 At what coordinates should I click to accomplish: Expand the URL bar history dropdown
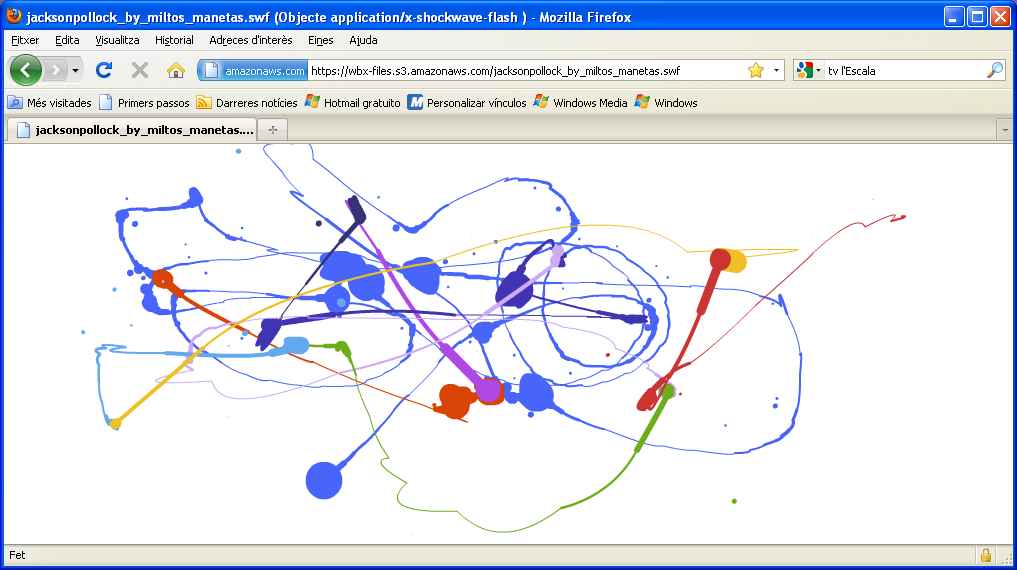coord(777,71)
